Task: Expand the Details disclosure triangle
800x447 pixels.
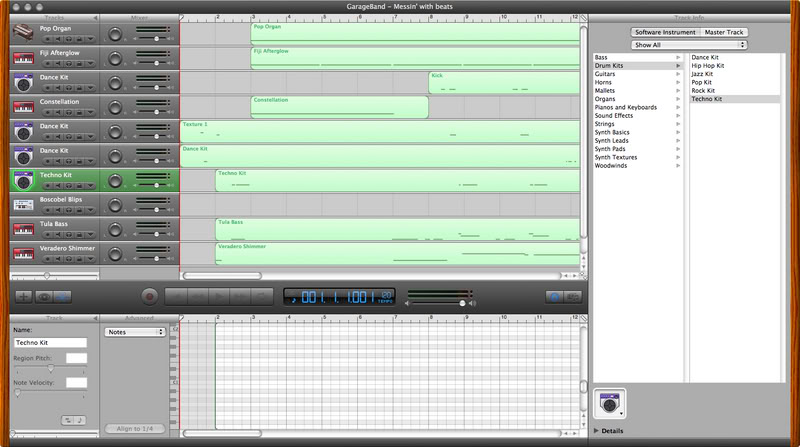Action: click(x=596, y=431)
